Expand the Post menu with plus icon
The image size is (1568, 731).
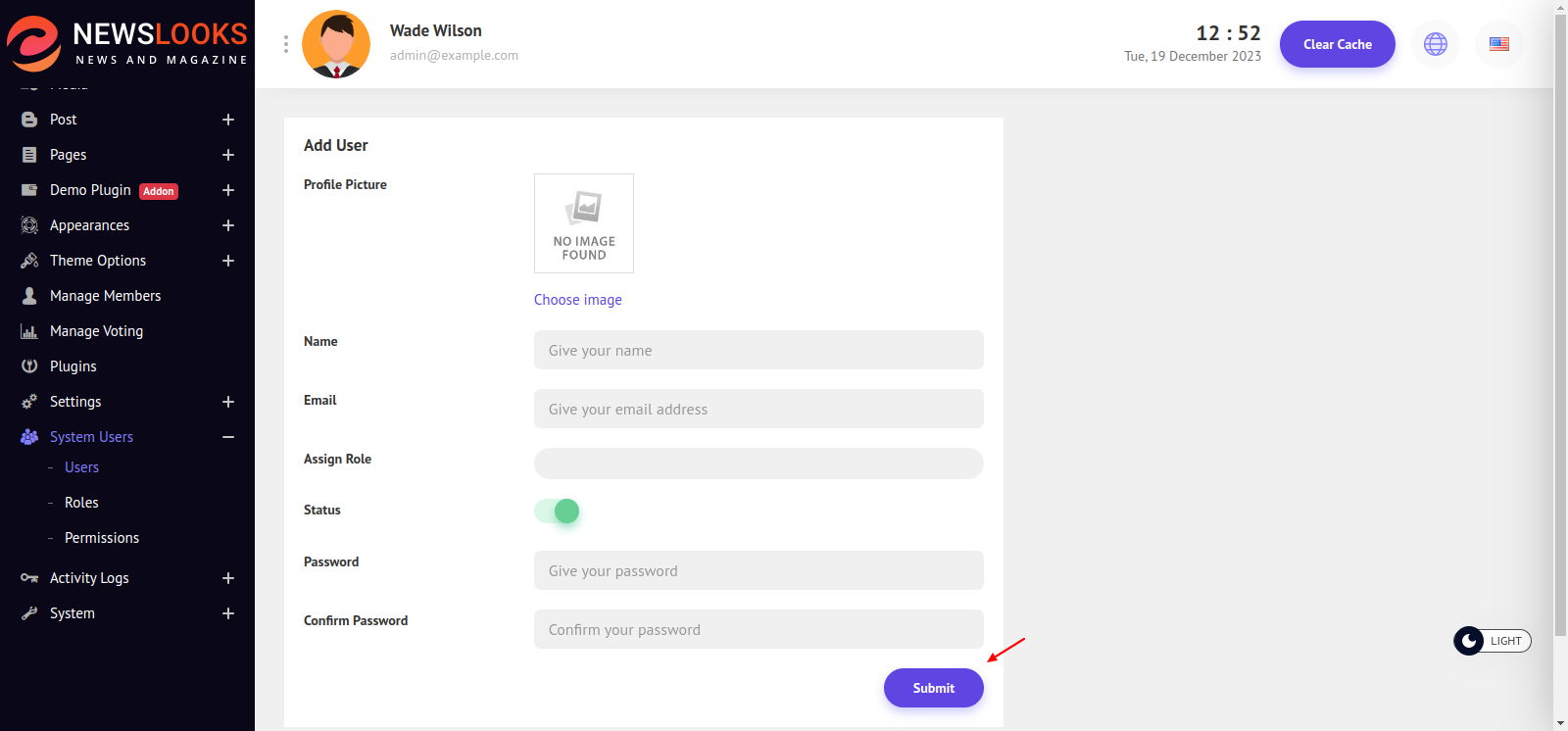(x=228, y=120)
